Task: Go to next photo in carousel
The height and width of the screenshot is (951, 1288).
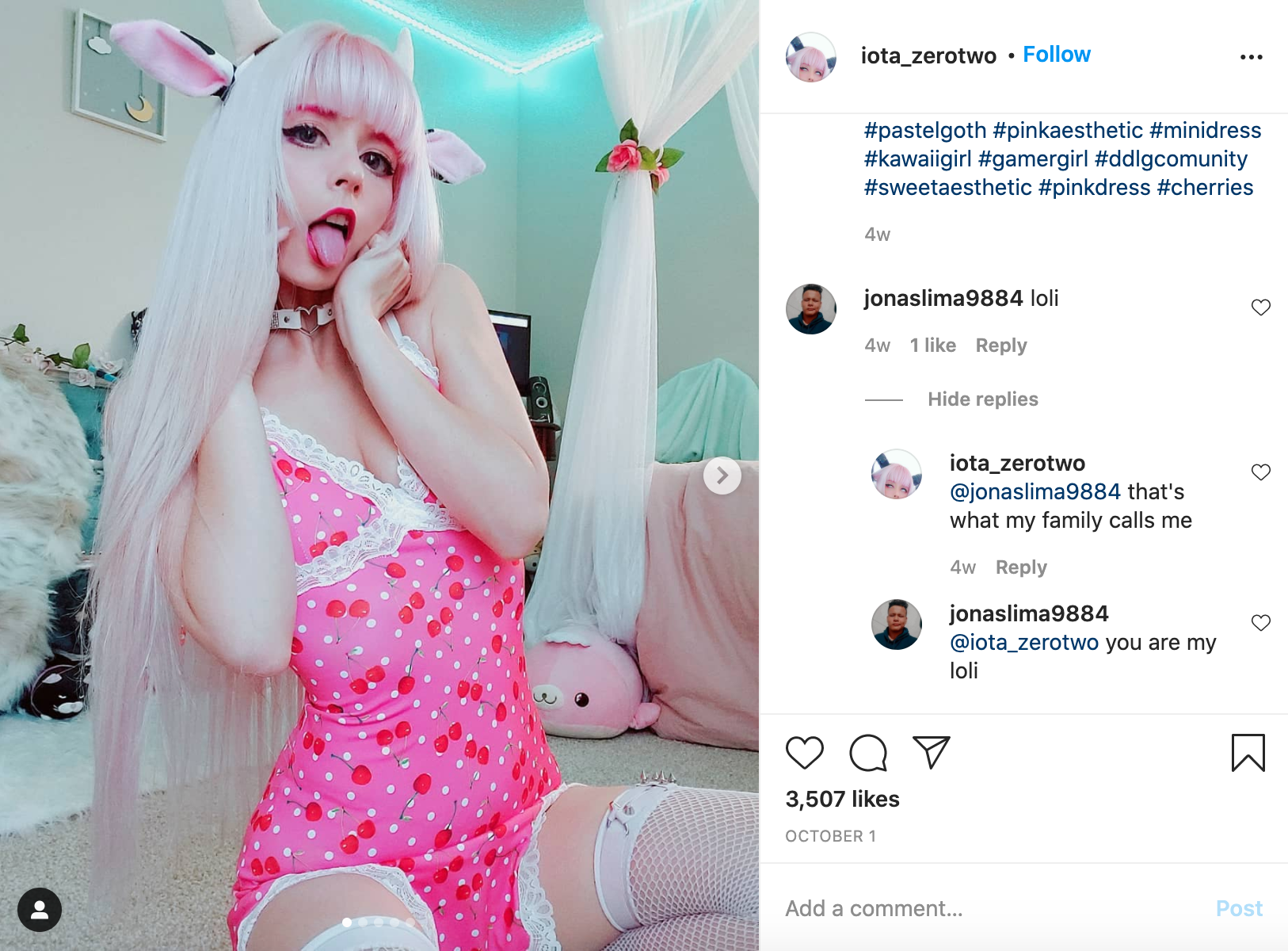Action: (722, 475)
